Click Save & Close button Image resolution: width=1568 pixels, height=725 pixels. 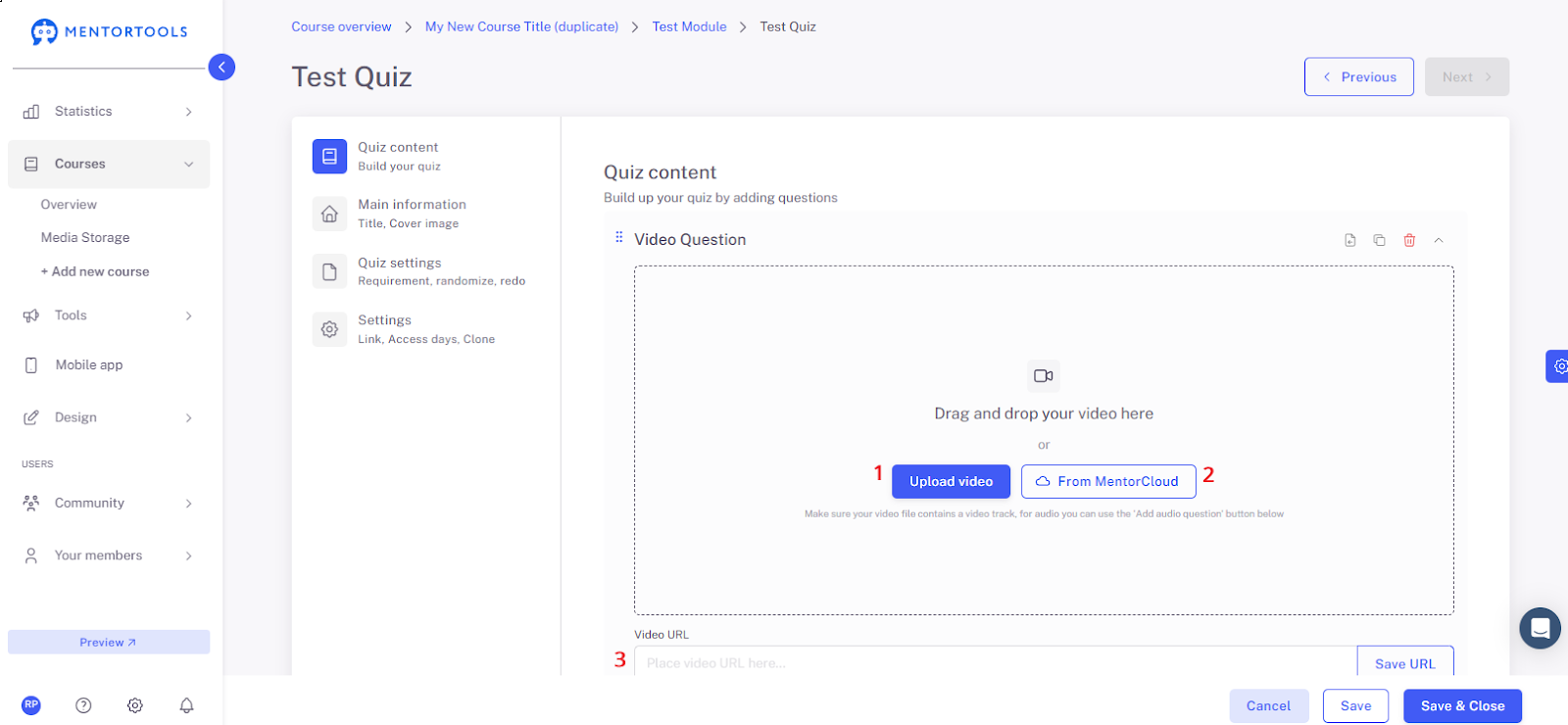click(1462, 705)
